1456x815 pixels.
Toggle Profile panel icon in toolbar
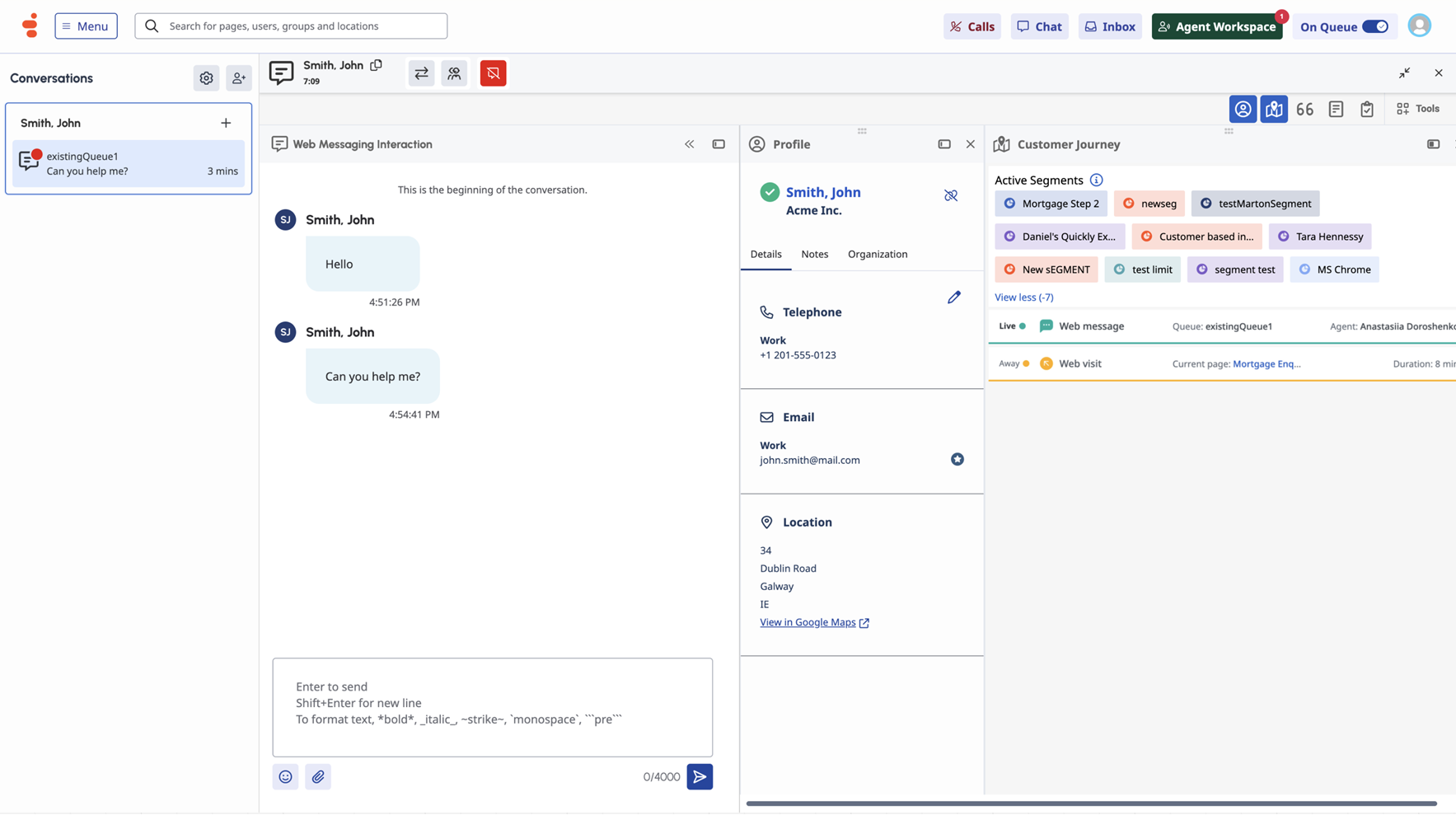pos(1243,109)
